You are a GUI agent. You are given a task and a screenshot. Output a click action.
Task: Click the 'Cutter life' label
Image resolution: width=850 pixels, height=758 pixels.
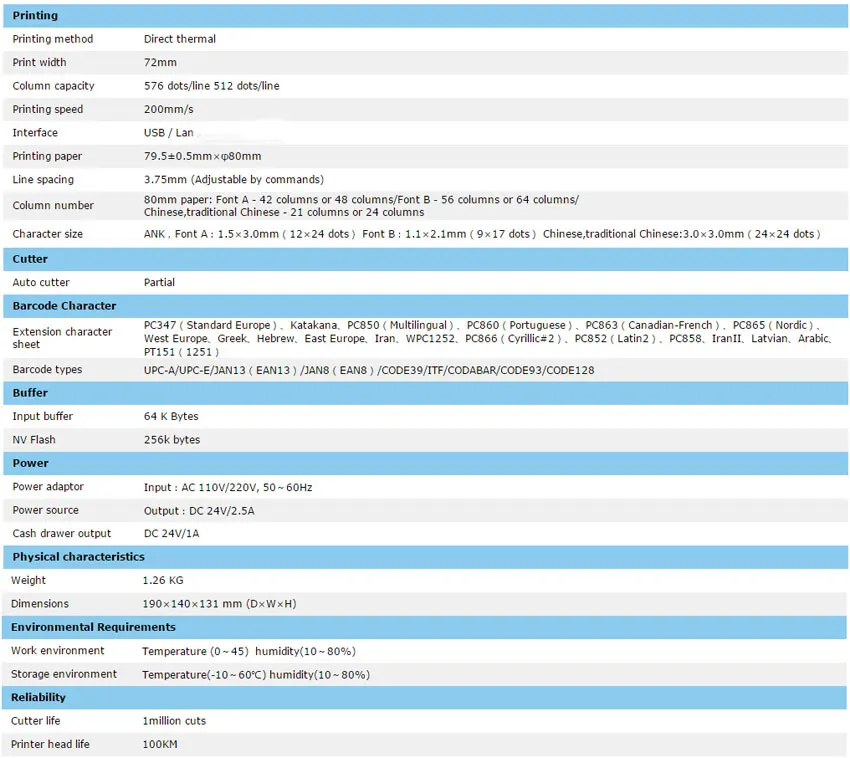point(35,721)
